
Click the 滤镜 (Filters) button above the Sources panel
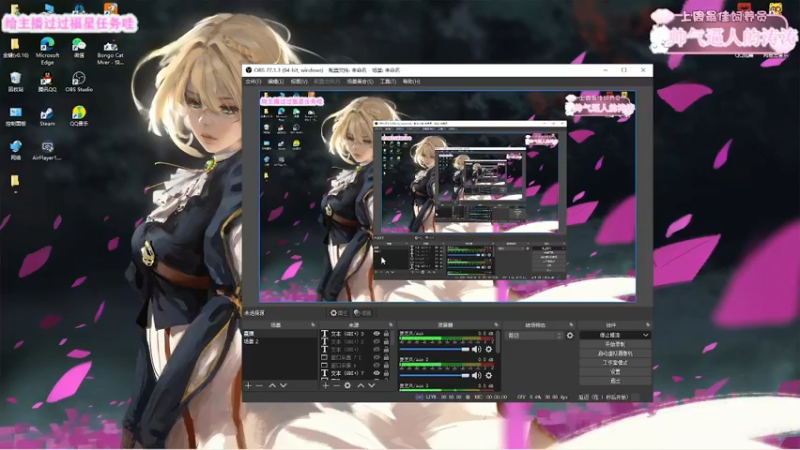(363, 313)
